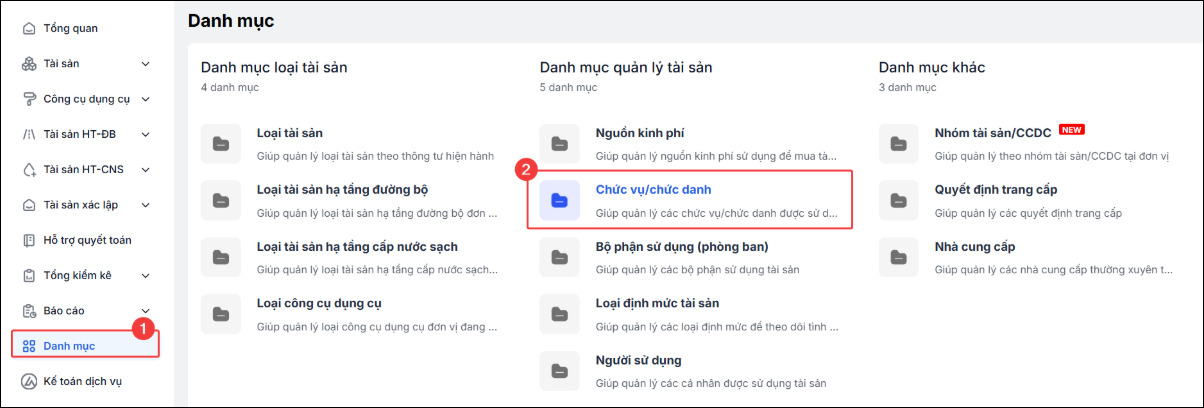This screenshot has height=408, width=1204.
Task: Click folder icon beside Nguồn kinh phí
Action: pos(559,144)
